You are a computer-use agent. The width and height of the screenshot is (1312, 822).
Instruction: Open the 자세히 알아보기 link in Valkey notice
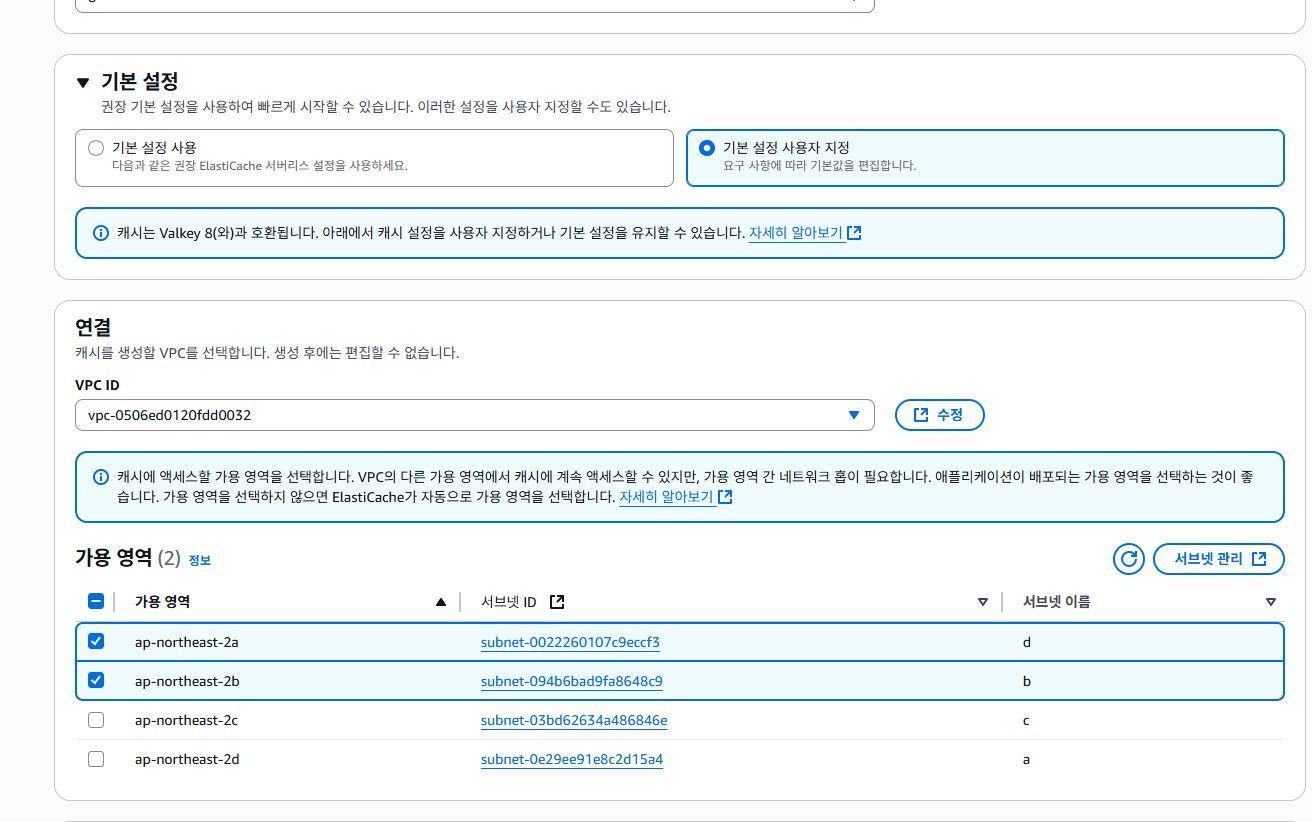coord(805,233)
